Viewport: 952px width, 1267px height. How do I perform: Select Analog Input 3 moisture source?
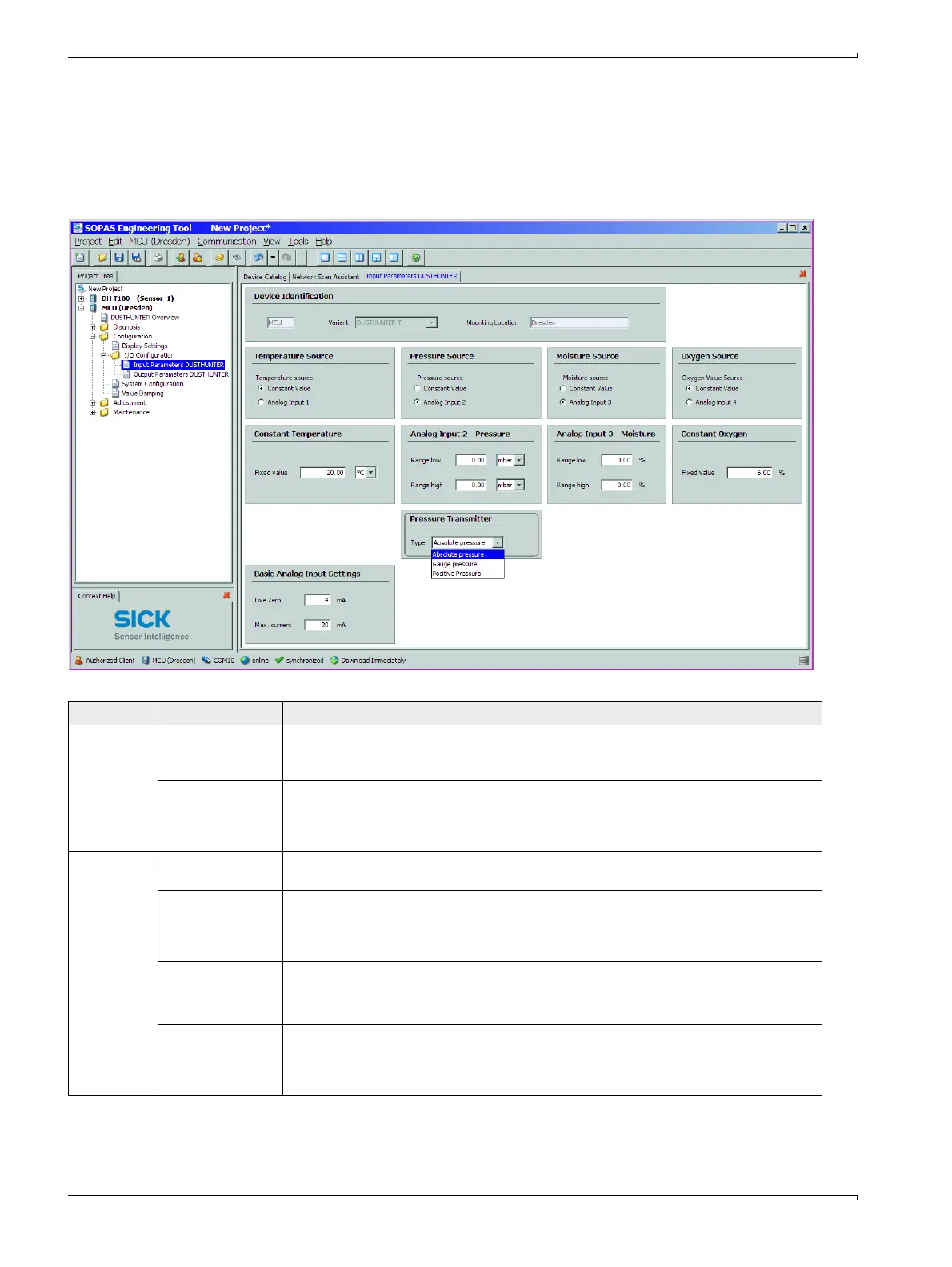pyautogui.click(x=562, y=402)
